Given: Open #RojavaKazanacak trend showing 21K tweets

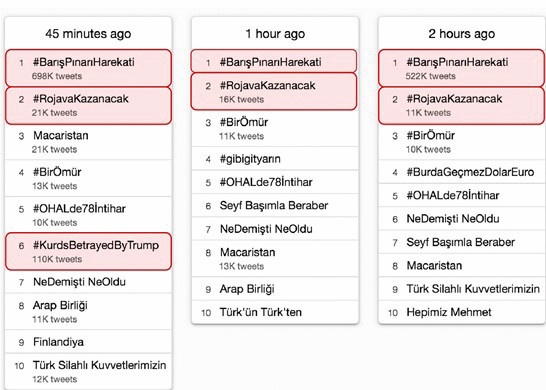Looking at the screenshot, I should tap(88, 106).
